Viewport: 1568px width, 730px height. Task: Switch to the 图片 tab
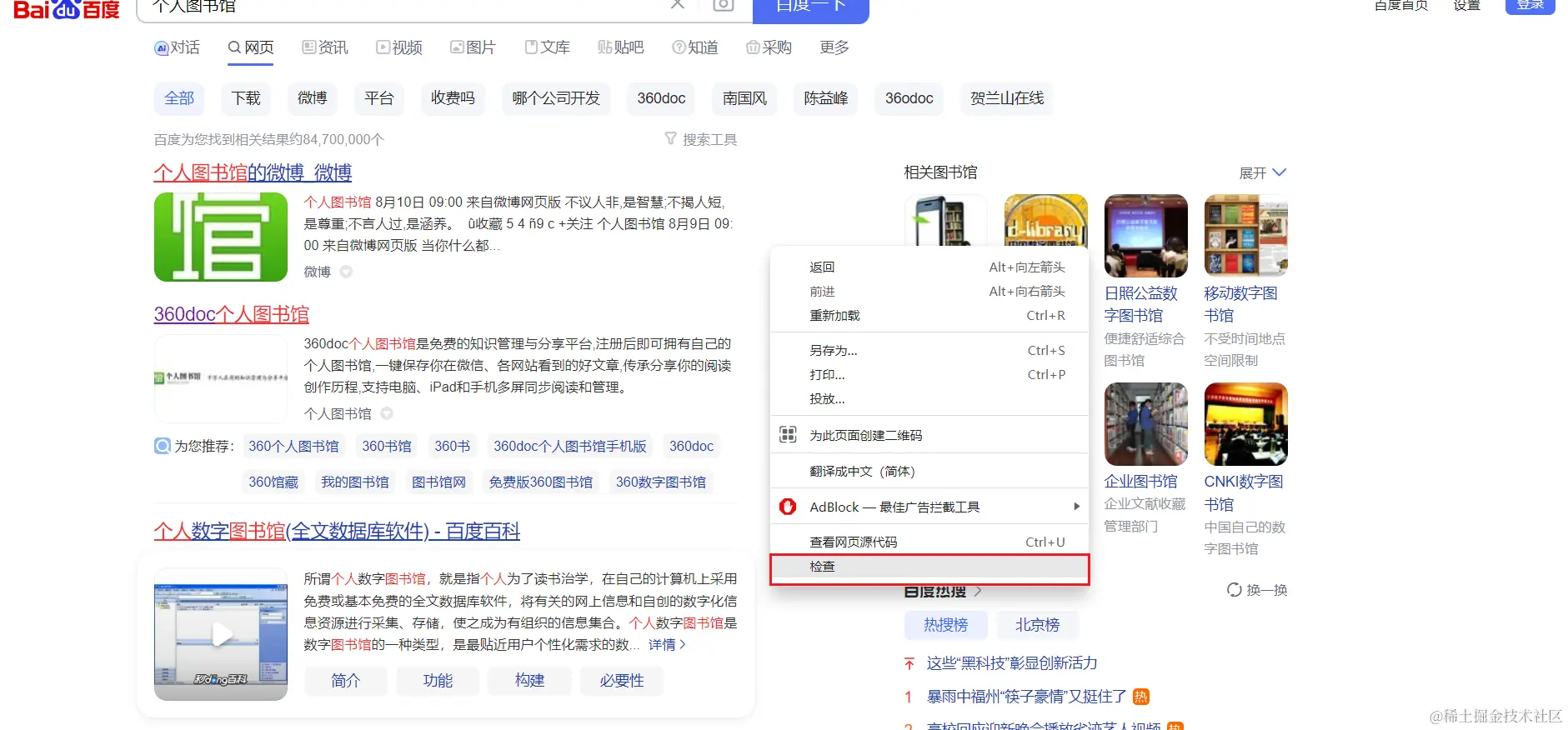coord(473,47)
